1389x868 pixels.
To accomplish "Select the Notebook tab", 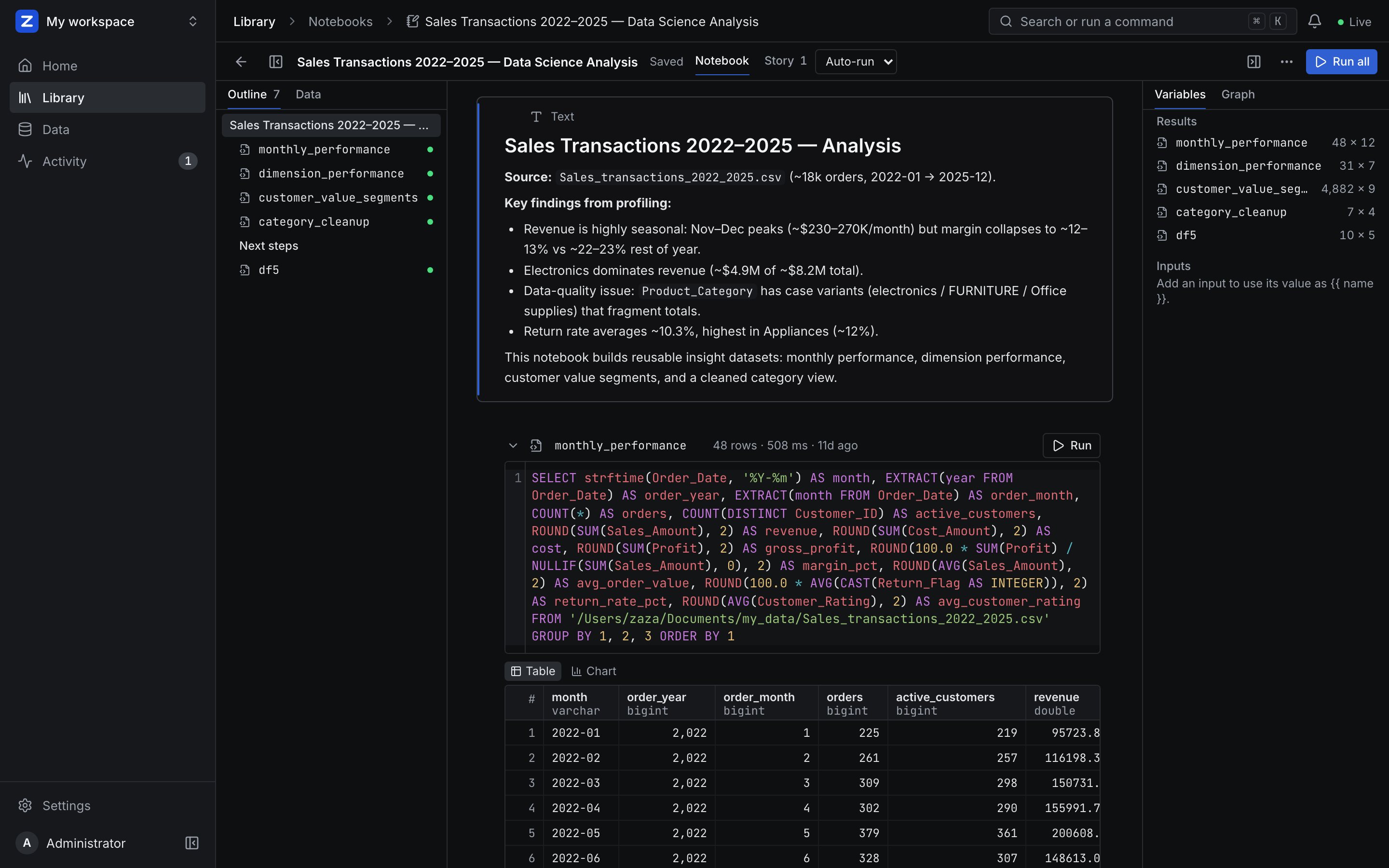I will (722, 61).
